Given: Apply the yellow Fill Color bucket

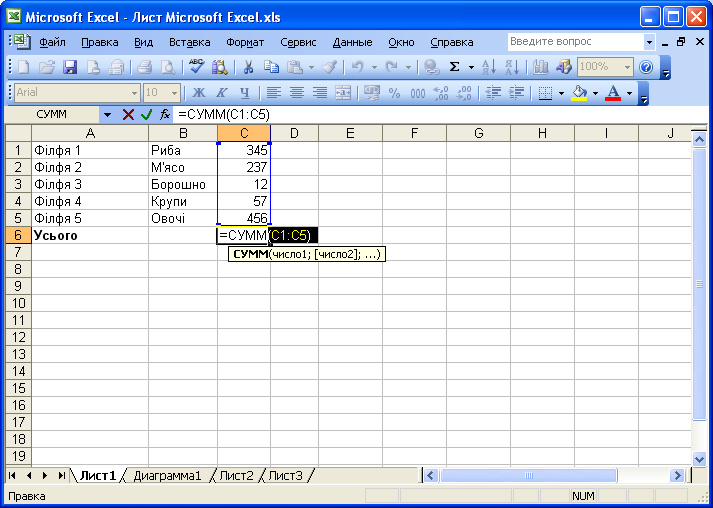Looking at the screenshot, I should click(579, 94).
